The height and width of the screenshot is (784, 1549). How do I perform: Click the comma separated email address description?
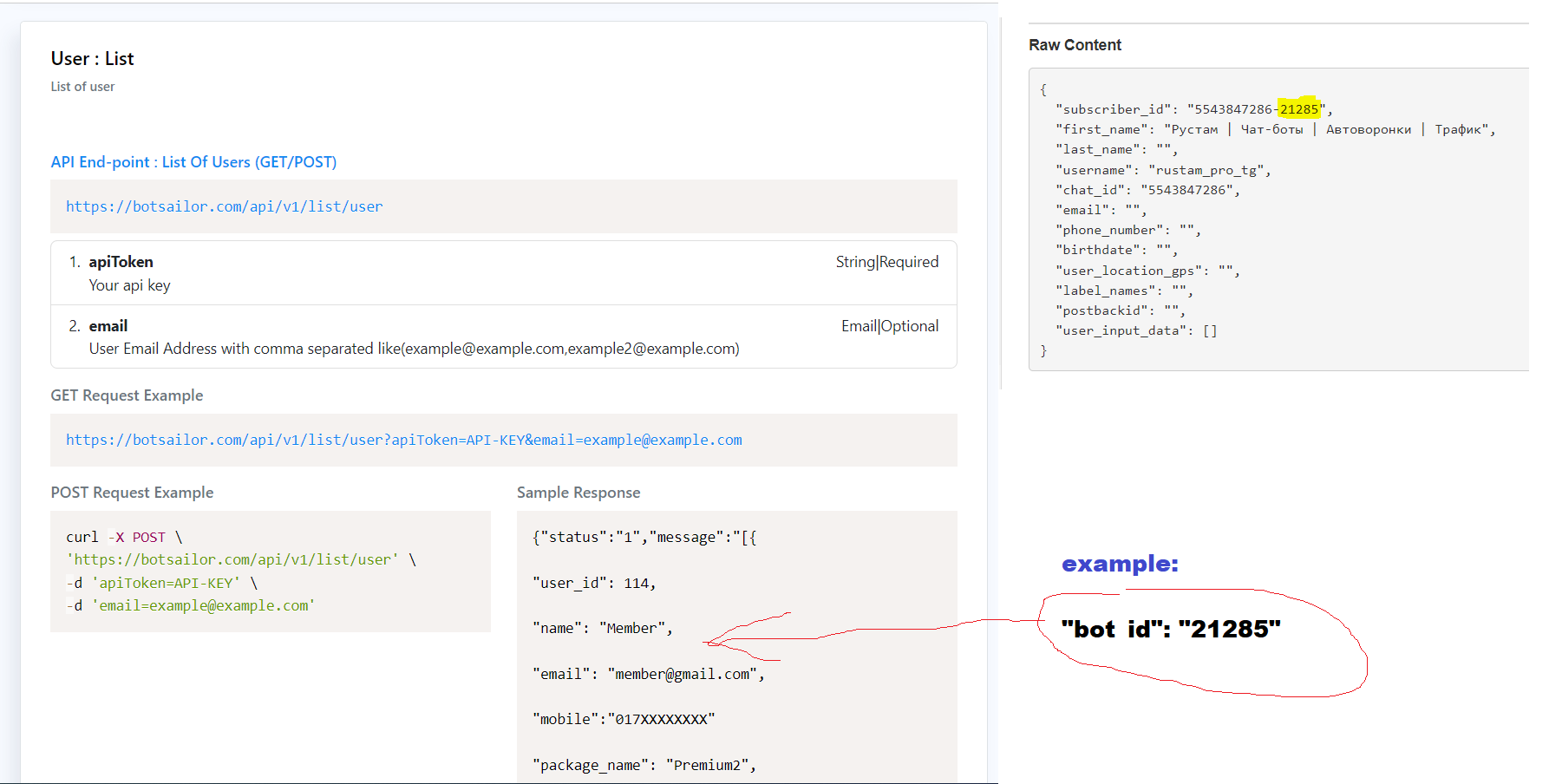414,349
